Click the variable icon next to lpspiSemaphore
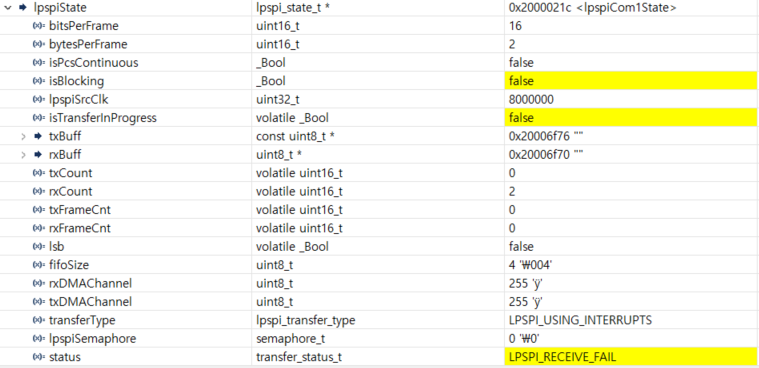This screenshot has height=368, width=759. [x=39, y=339]
